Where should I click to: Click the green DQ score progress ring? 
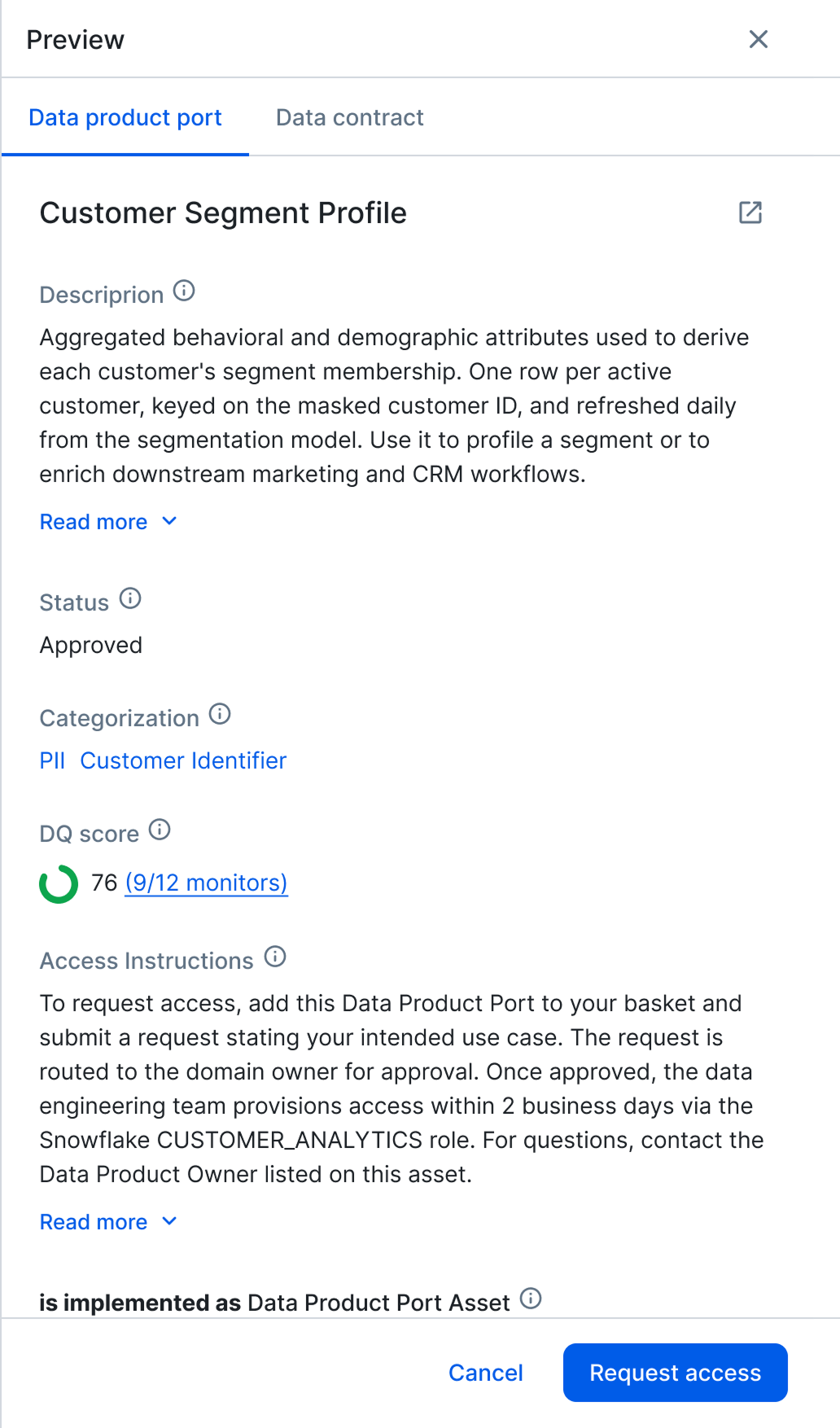tap(59, 884)
